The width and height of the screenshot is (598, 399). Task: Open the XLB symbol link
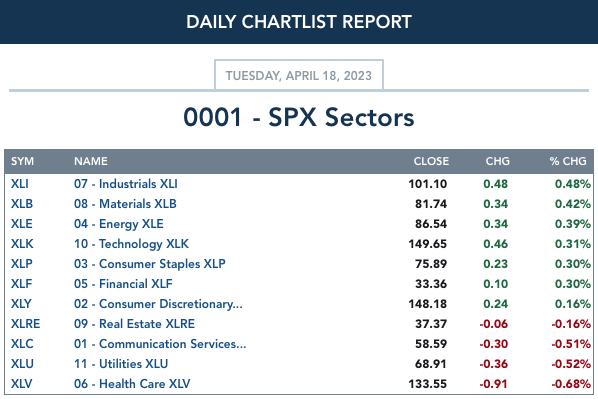(x=22, y=204)
